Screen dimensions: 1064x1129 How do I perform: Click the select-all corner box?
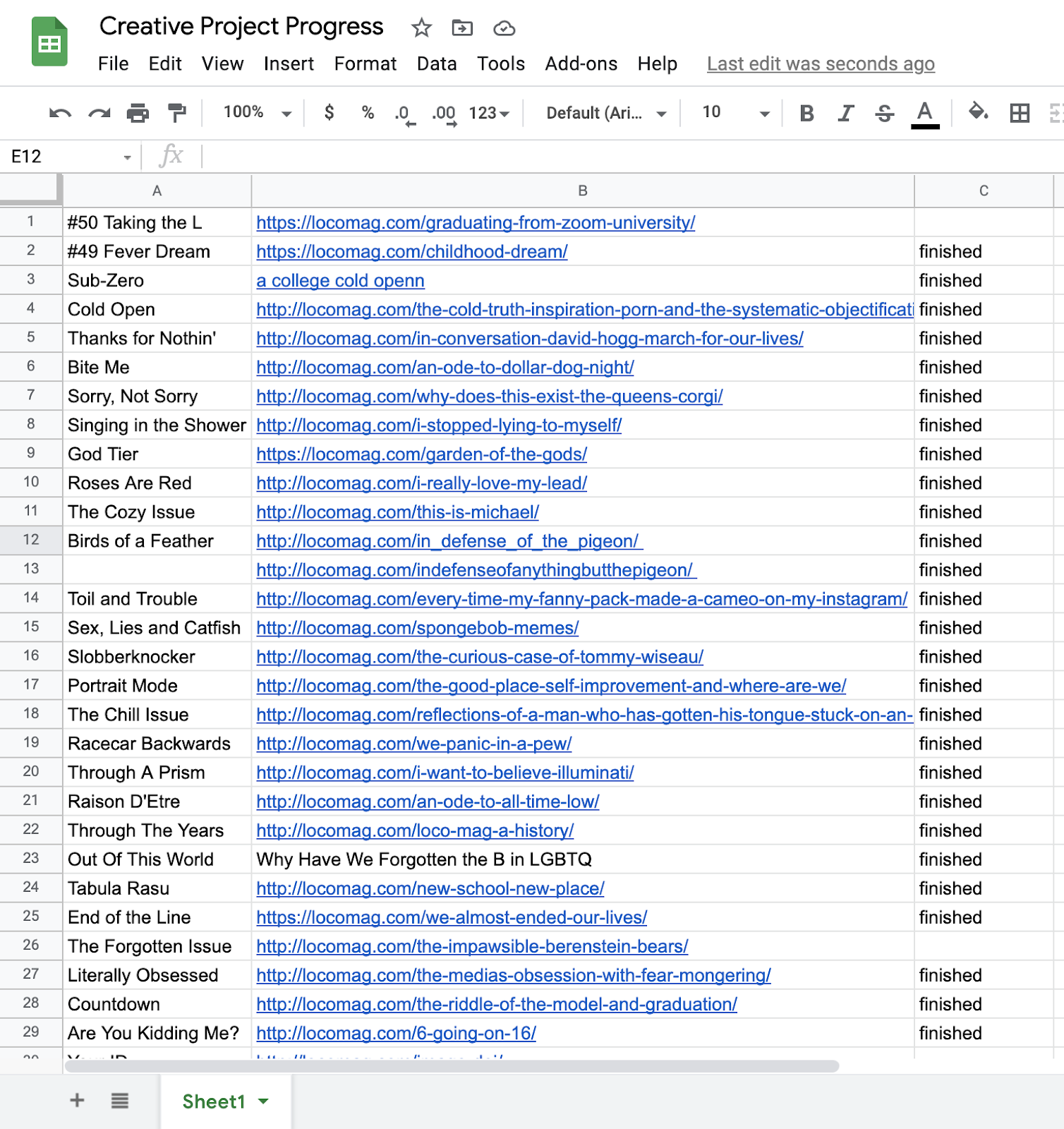click(30, 189)
